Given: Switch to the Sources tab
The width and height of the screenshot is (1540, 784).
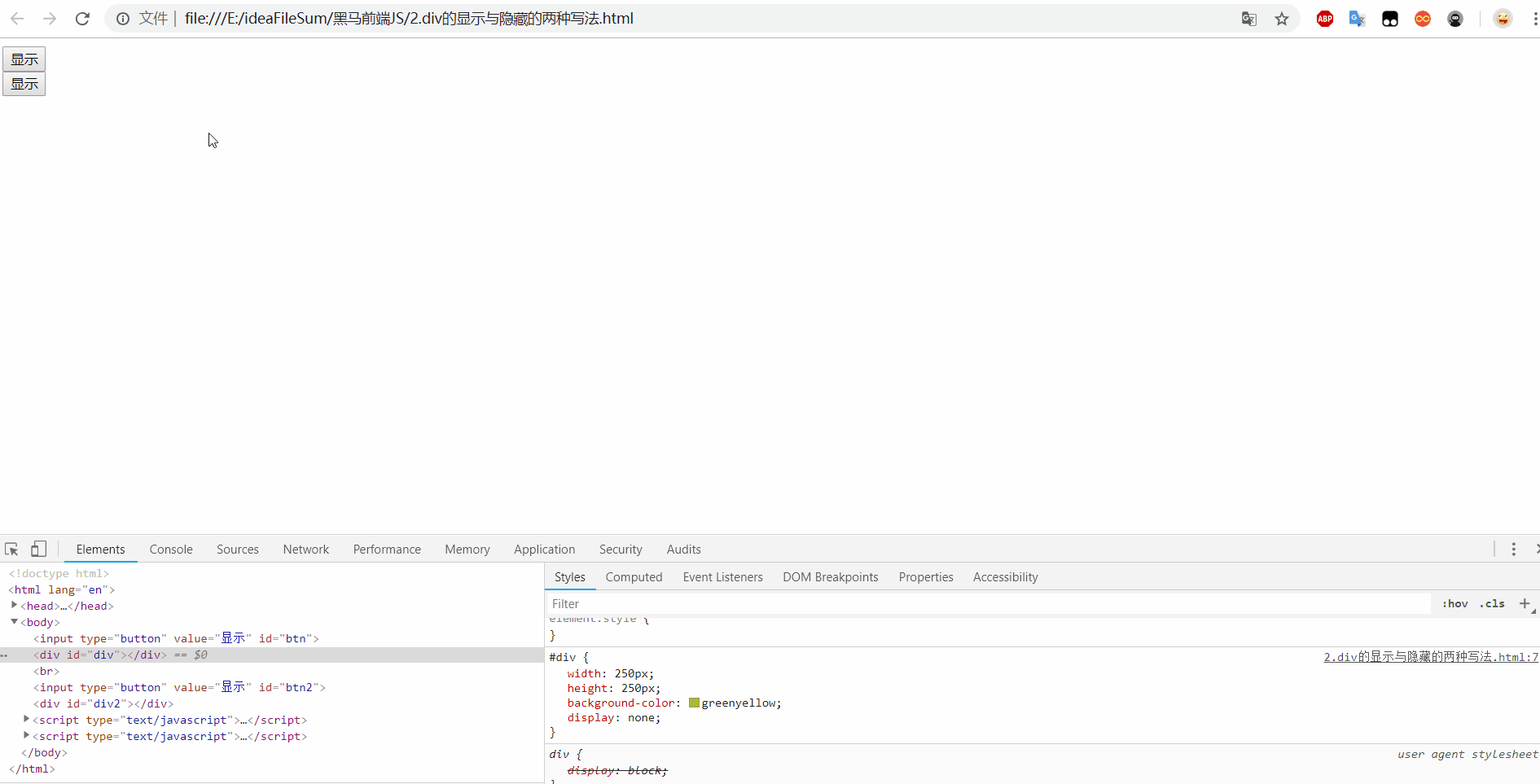Looking at the screenshot, I should 238,550.
